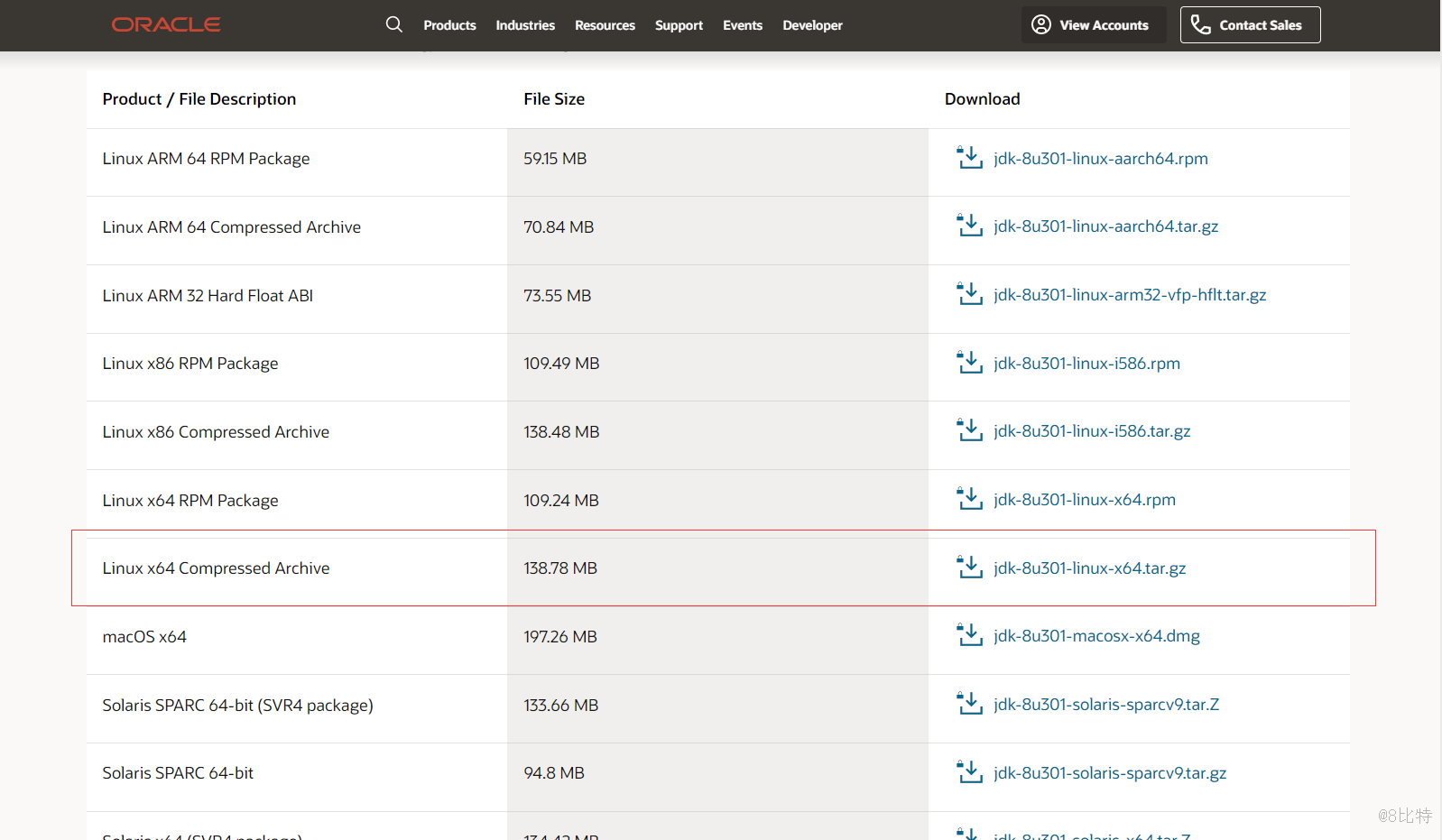This screenshot has height=840, width=1442.
Task: Click the jdk-8u301-linux-aarch64.tar.gz link
Action: pyautogui.click(x=1105, y=226)
